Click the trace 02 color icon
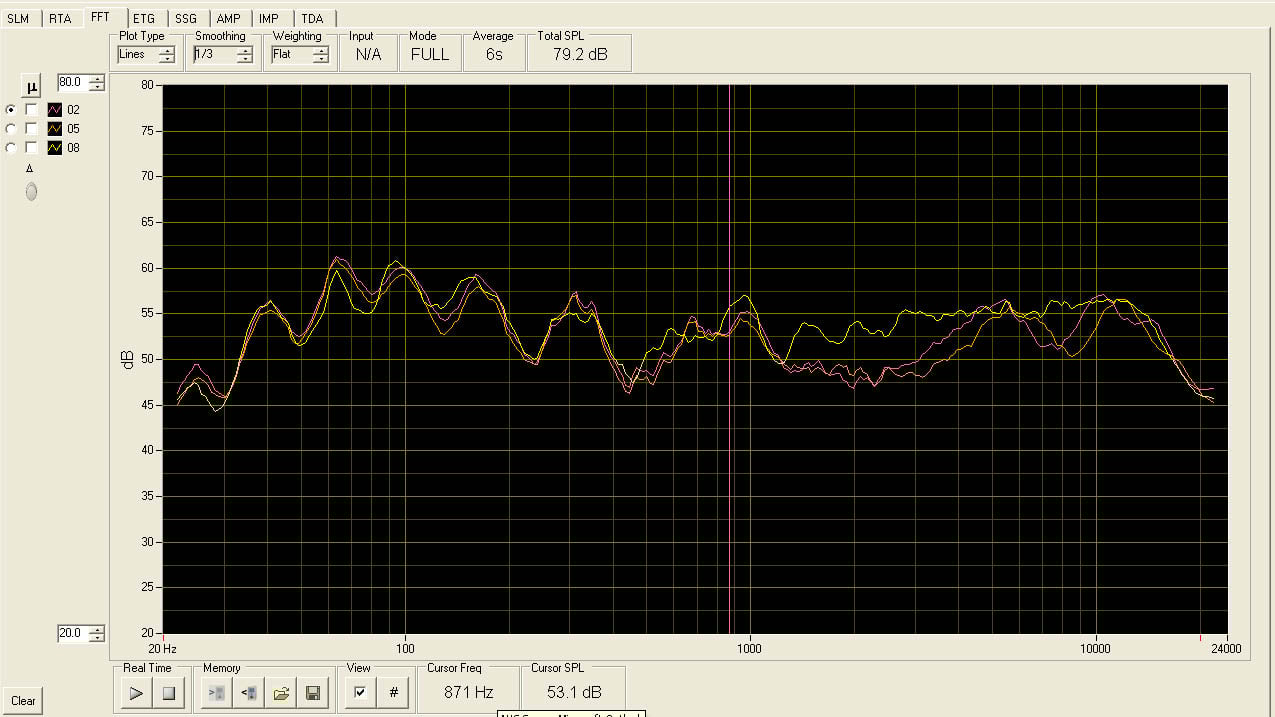 [56, 110]
